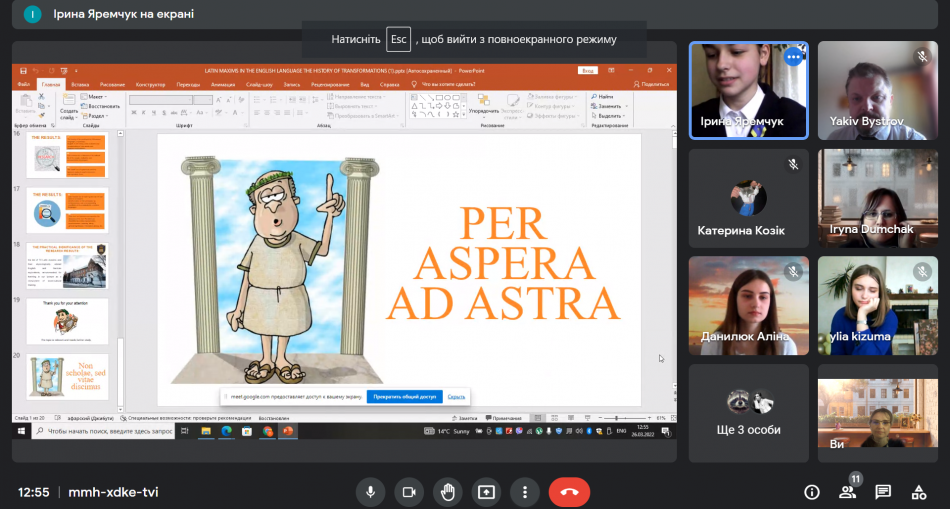Switch to the 'Анимация' ribbon tab
The width and height of the screenshot is (950, 509).
pos(223,85)
